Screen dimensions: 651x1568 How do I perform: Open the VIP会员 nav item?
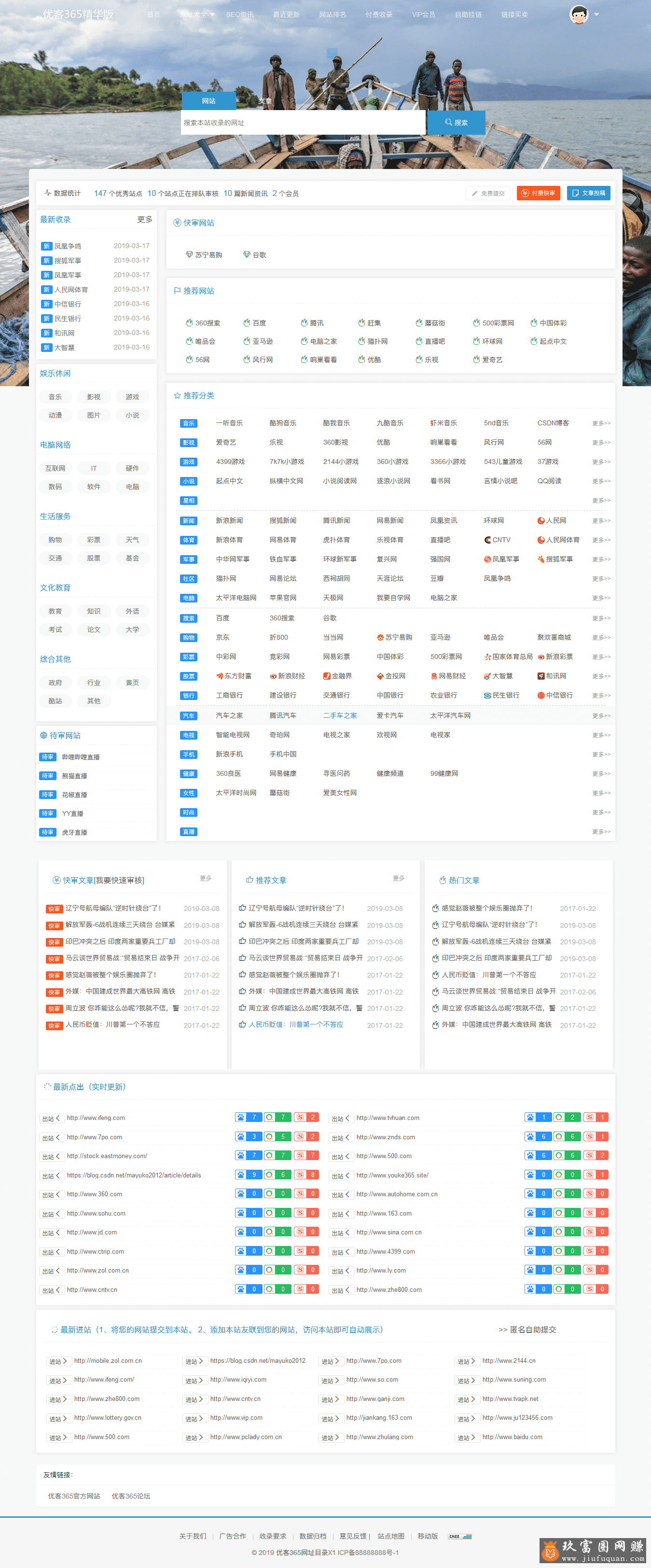423,14
